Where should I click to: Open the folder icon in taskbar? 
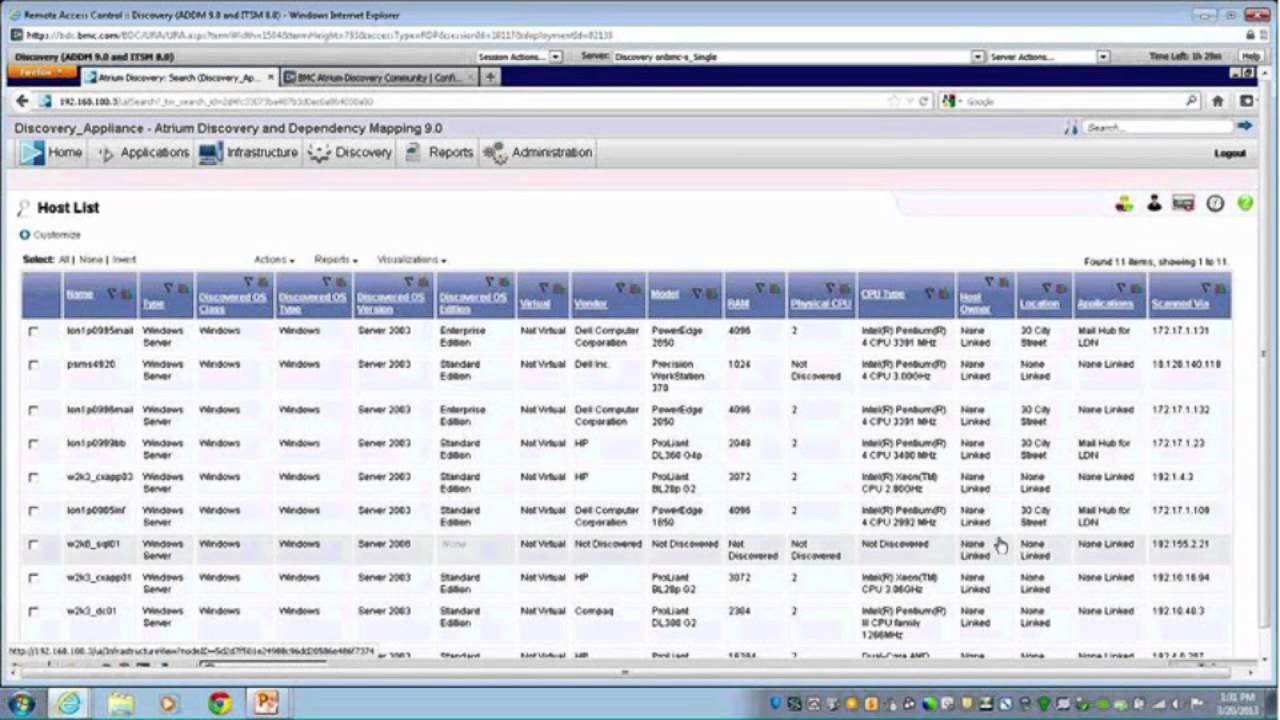[x=120, y=703]
